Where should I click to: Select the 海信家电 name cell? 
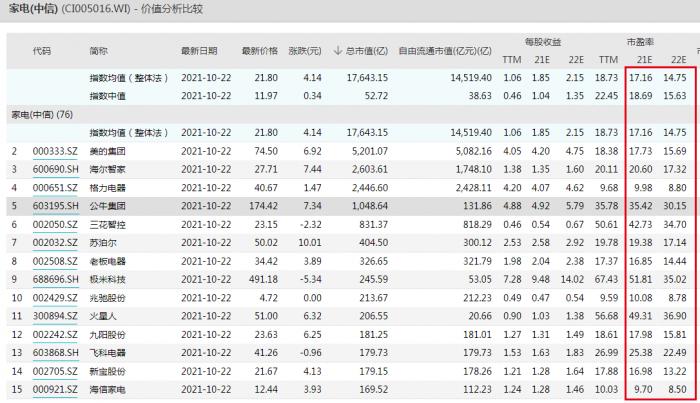108,389
